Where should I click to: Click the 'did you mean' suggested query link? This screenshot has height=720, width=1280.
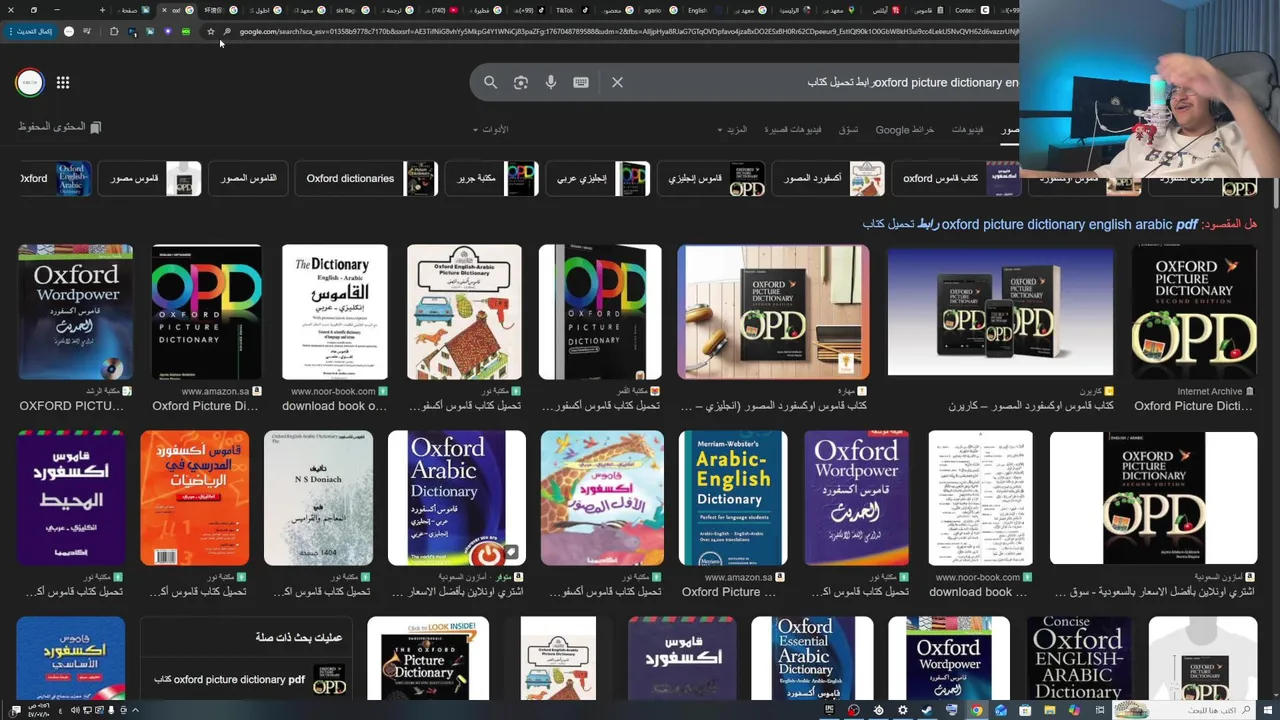click(1028, 225)
